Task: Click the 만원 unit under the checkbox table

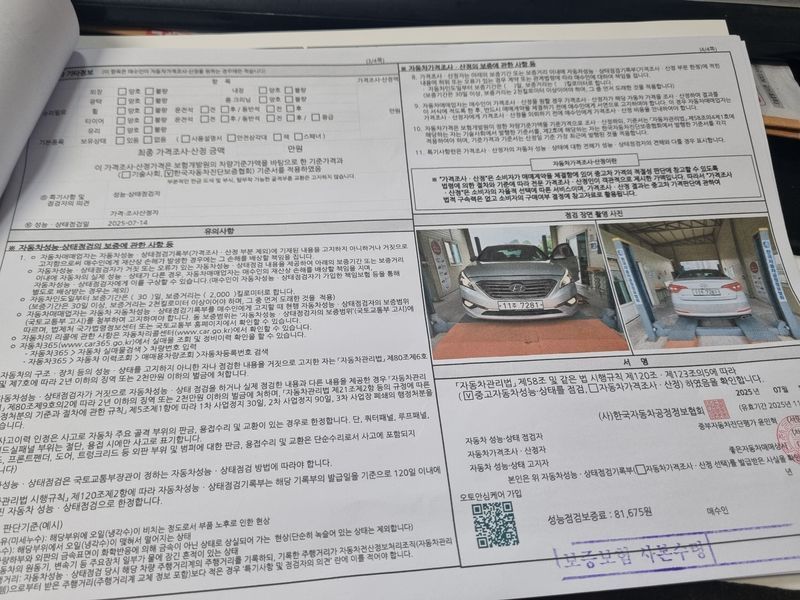Action: (x=295, y=149)
